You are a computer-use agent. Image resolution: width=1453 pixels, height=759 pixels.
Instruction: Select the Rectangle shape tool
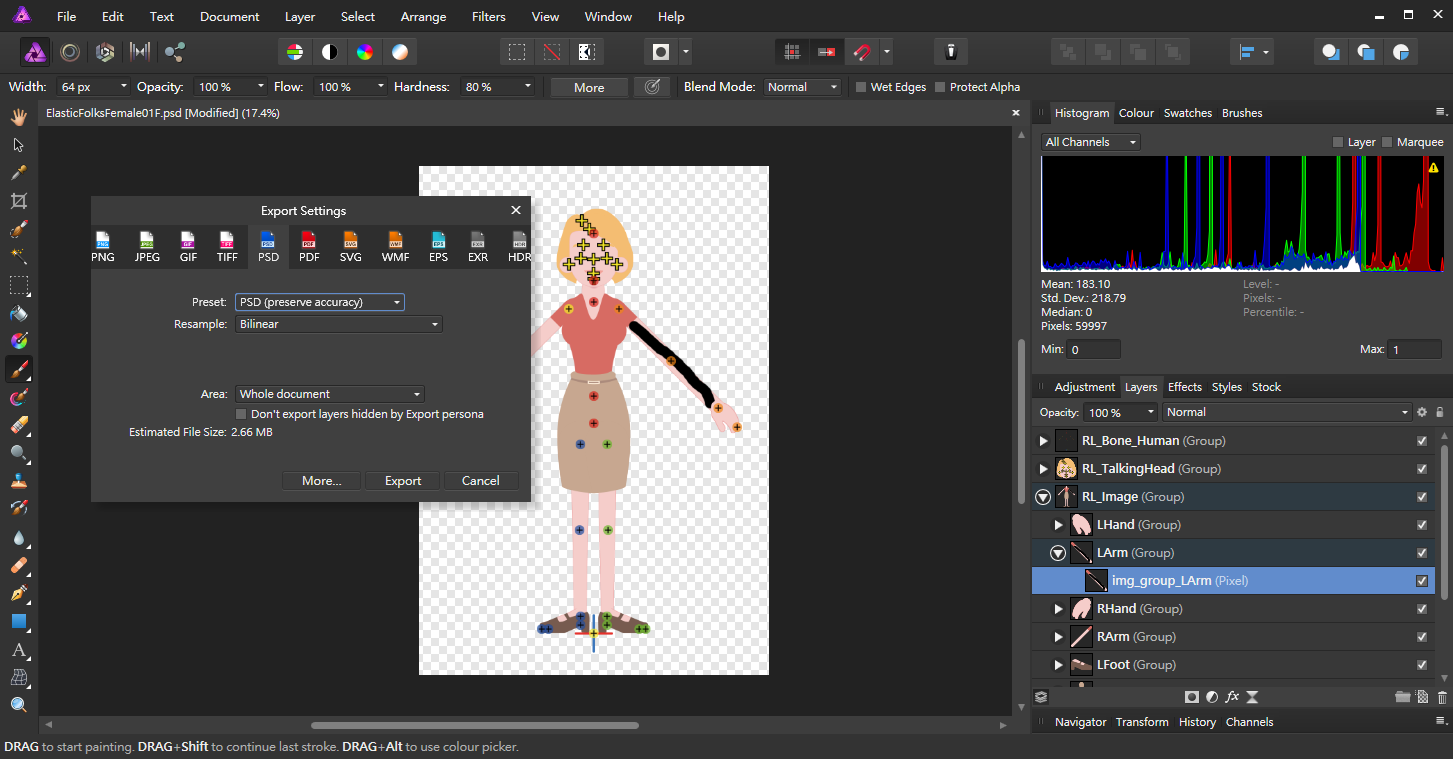click(x=18, y=621)
